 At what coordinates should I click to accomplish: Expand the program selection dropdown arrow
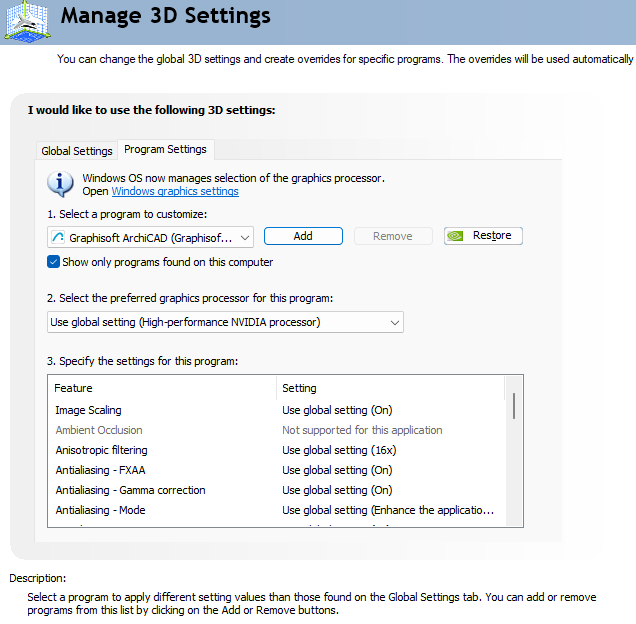[x=245, y=237]
